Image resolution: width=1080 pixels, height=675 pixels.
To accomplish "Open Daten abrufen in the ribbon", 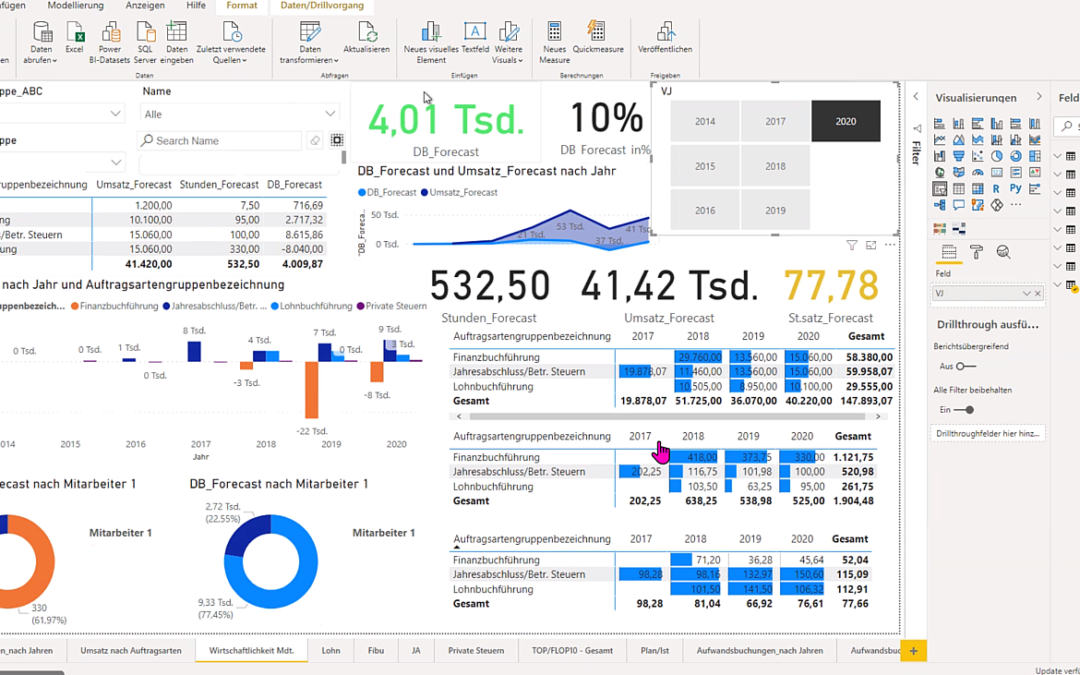I will pyautogui.click(x=41, y=43).
